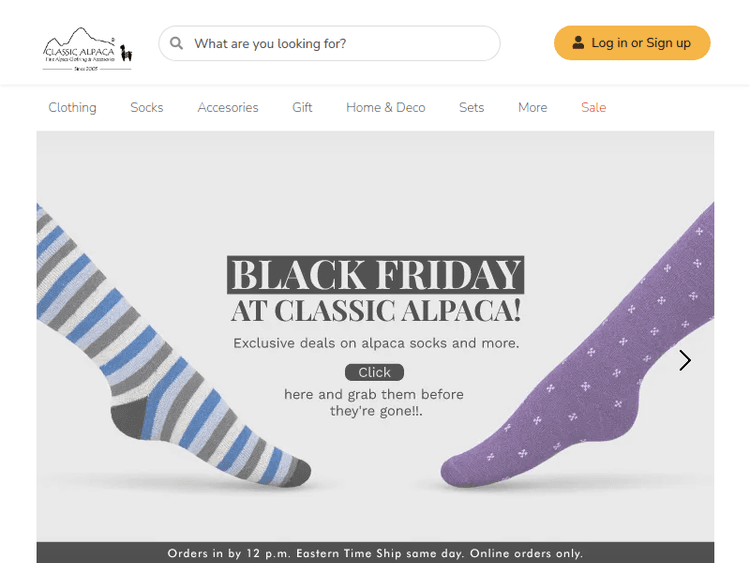Click the Black Friday headline
The height and width of the screenshot is (563, 750).
[x=375, y=275]
